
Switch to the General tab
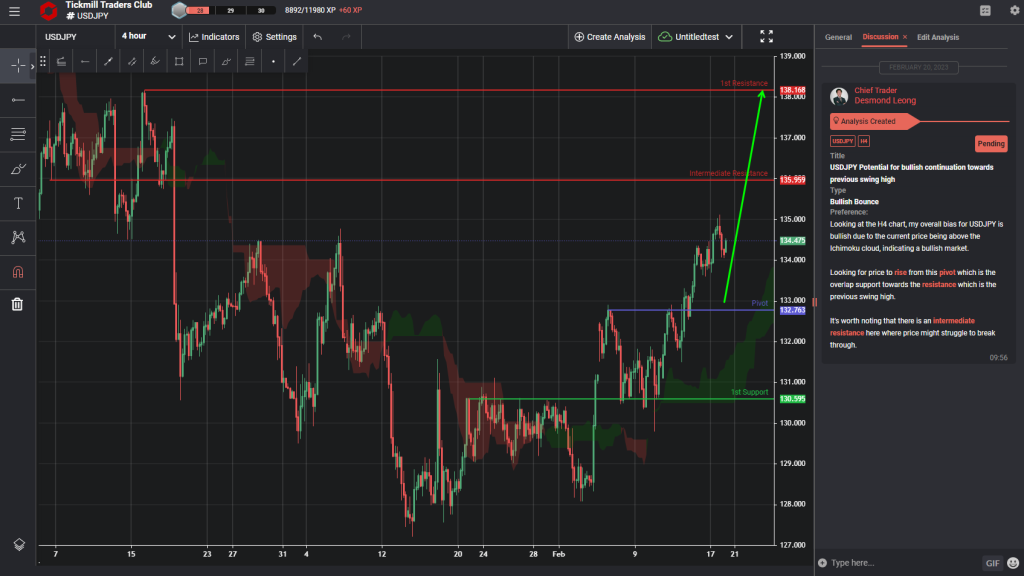pyautogui.click(x=838, y=36)
